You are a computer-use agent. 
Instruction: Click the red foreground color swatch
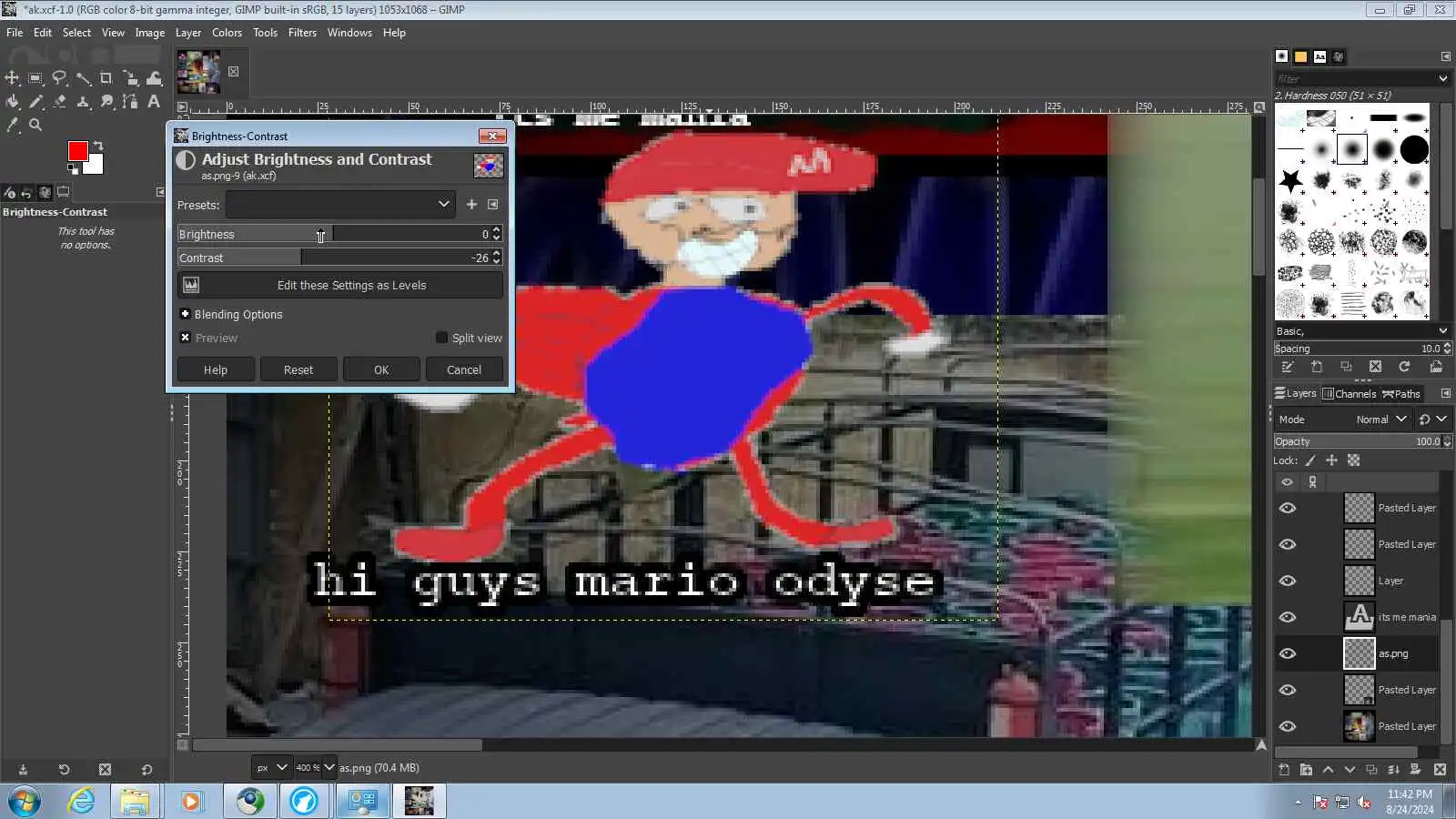(78, 151)
